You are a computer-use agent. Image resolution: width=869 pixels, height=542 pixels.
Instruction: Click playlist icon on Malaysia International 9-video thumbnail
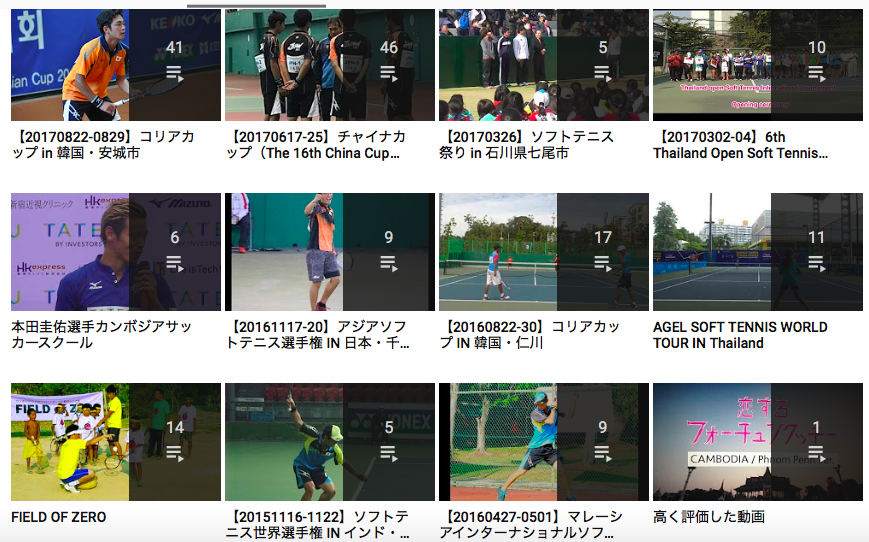[602, 453]
